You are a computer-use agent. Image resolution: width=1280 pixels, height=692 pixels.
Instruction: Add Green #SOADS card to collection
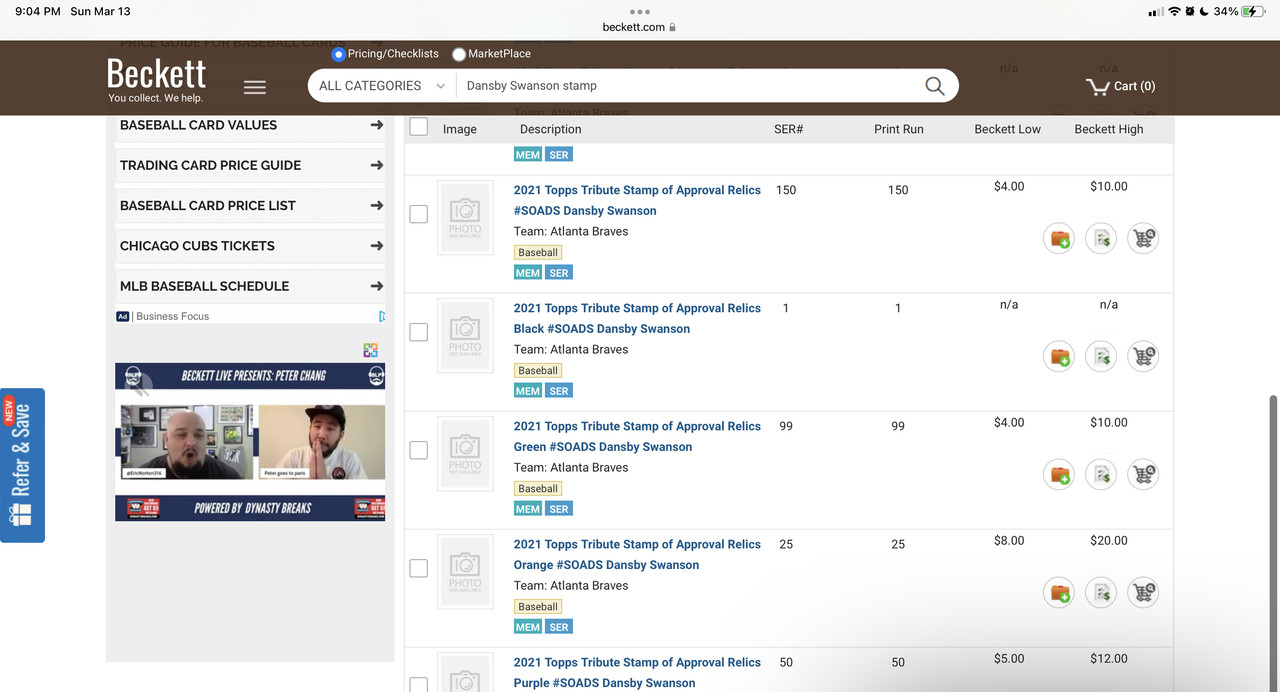click(1059, 474)
